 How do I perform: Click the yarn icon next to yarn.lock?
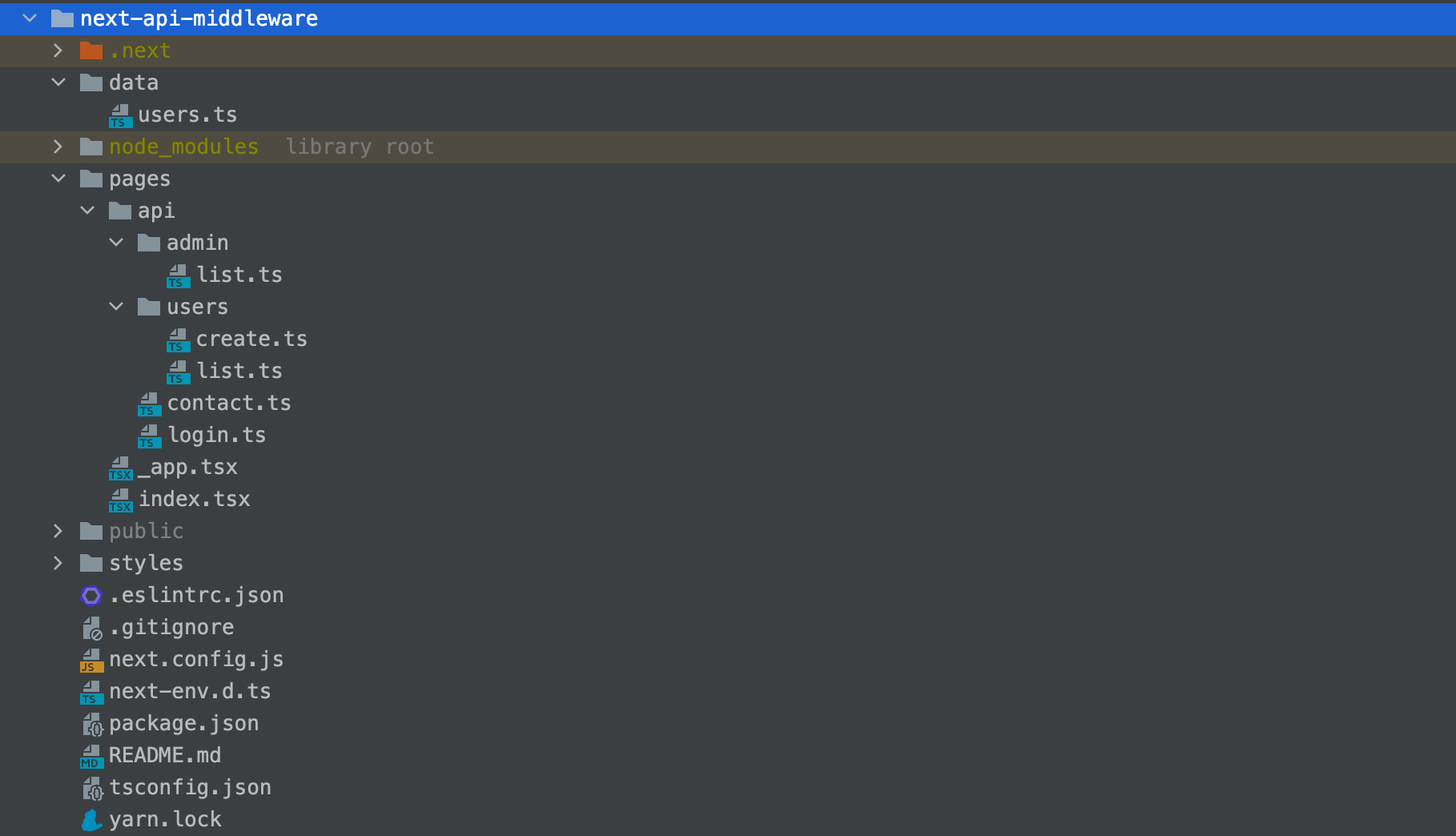tap(91, 820)
